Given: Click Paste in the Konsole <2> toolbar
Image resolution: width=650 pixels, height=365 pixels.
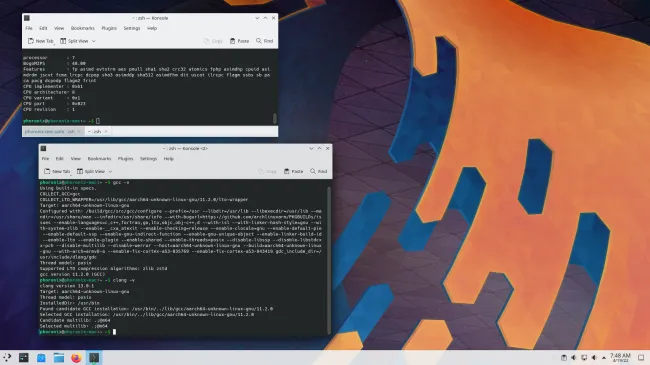Looking at the screenshot, I should (293, 171).
